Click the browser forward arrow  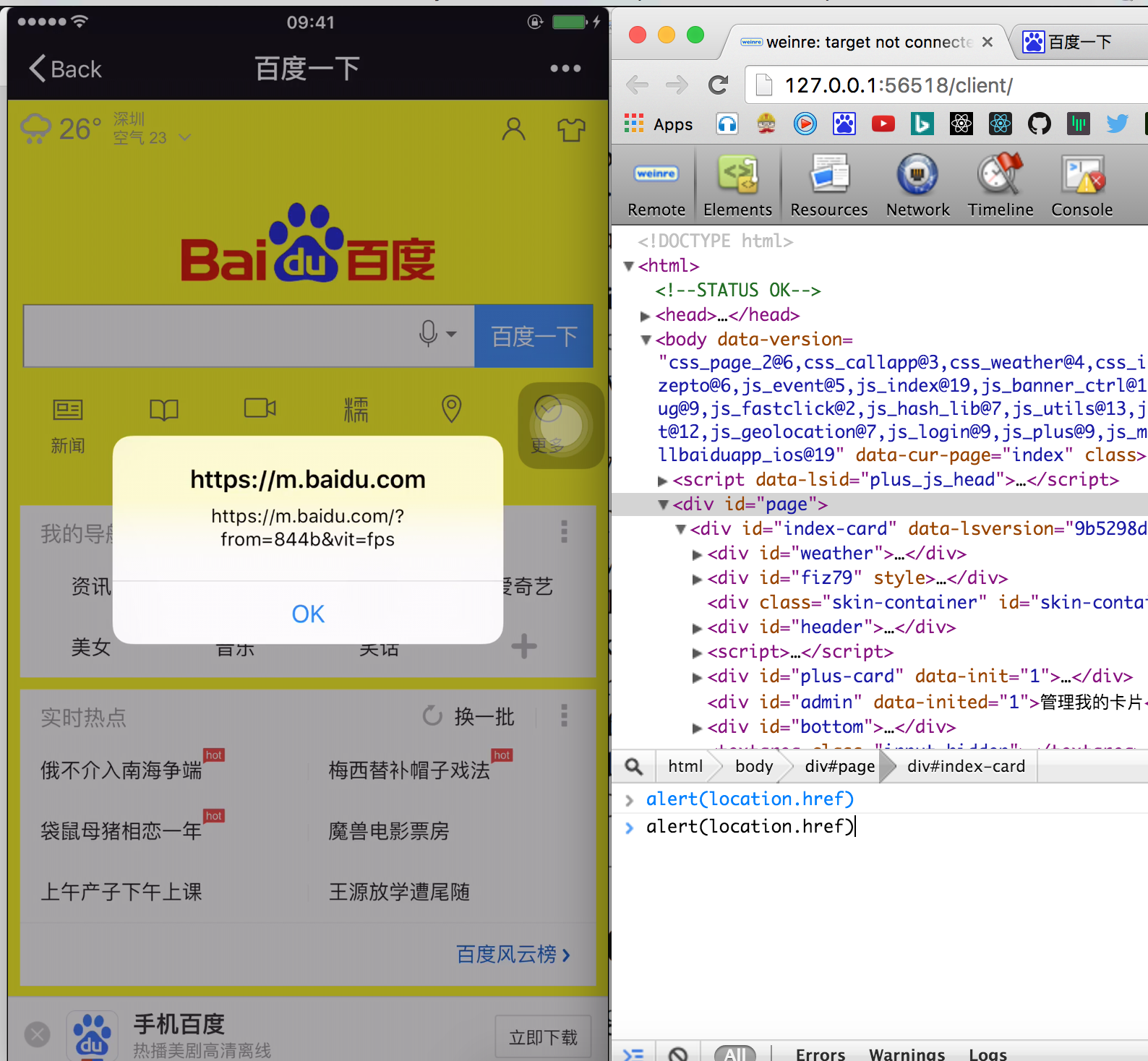tap(677, 85)
